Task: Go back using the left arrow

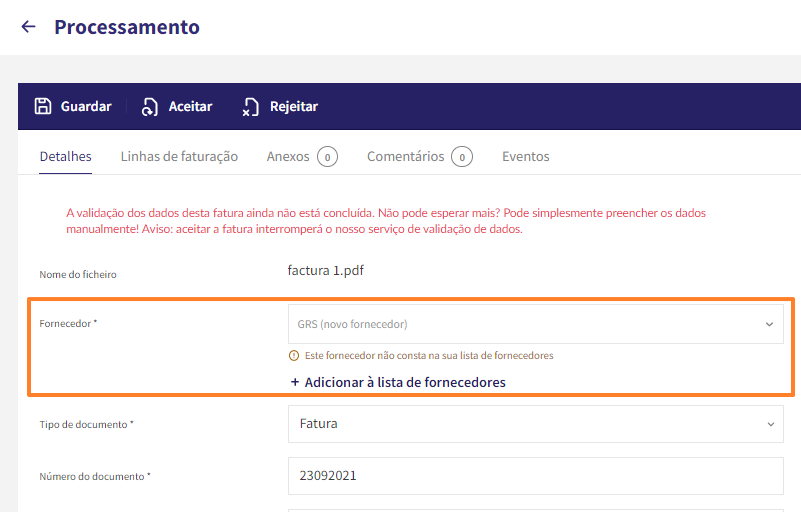Action: pos(29,27)
